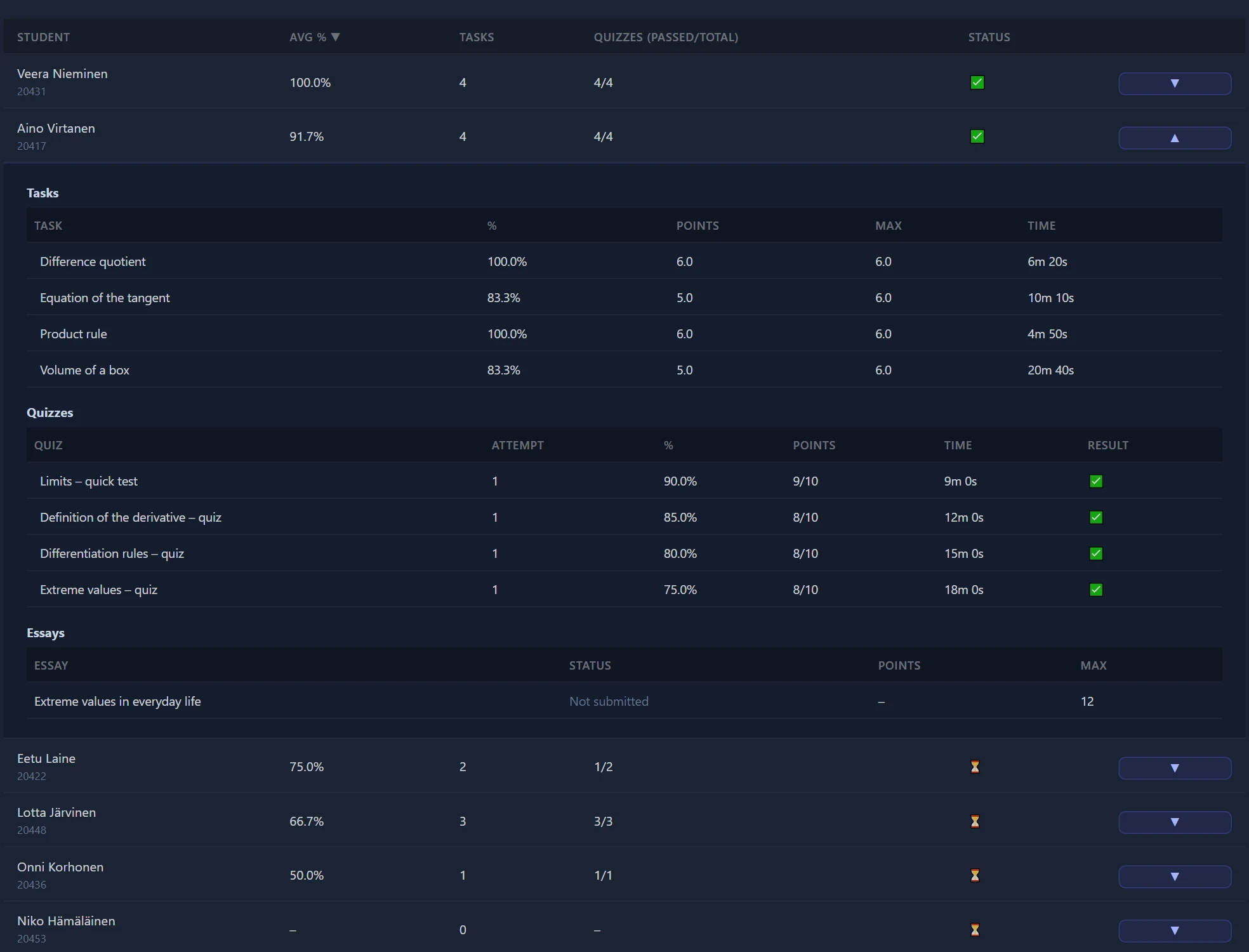Click student name Niko Hämäläinen
Image resolution: width=1249 pixels, height=952 pixels.
click(x=66, y=921)
